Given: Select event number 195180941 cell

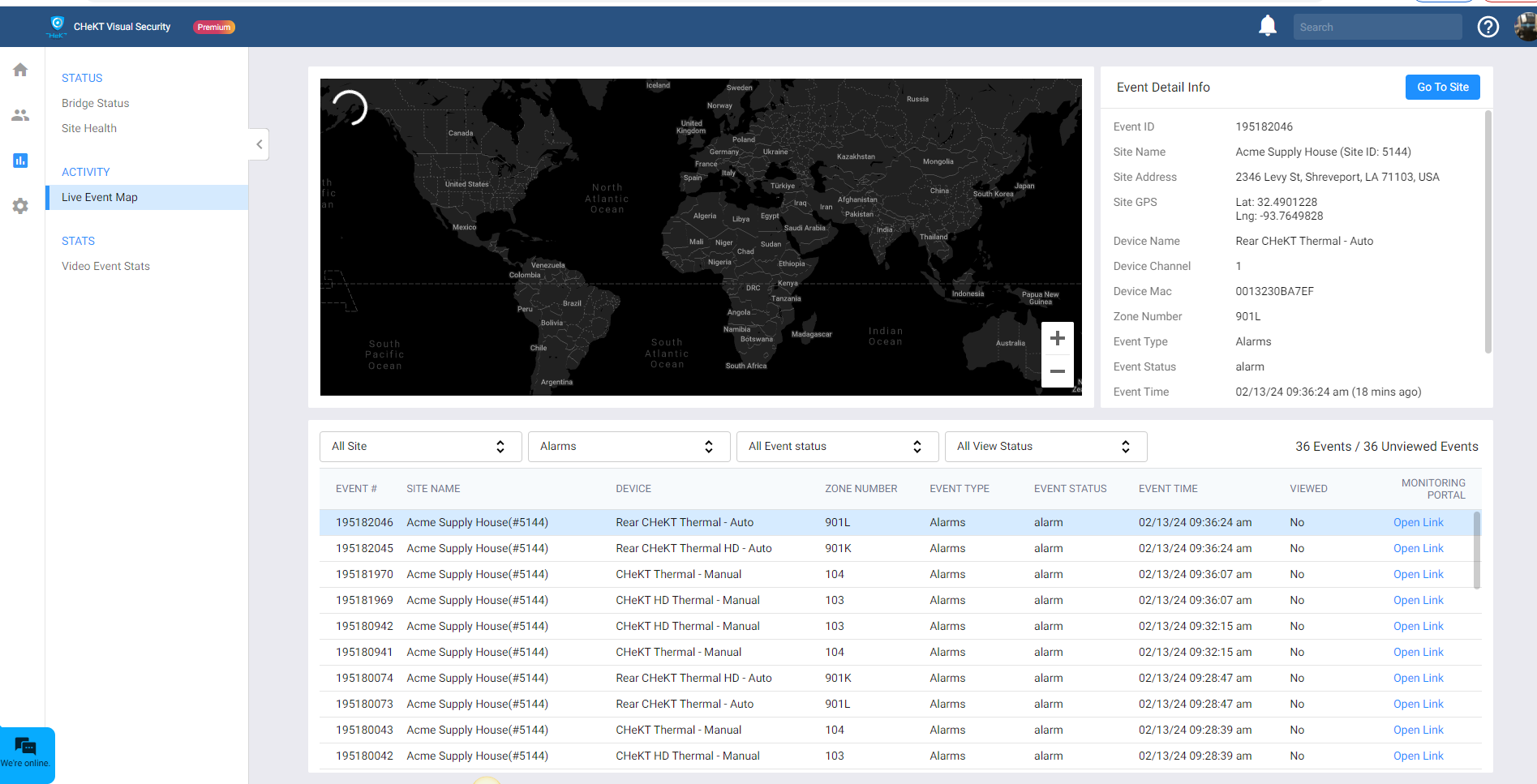Looking at the screenshot, I should pyautogui.click(x=364, y=652).
